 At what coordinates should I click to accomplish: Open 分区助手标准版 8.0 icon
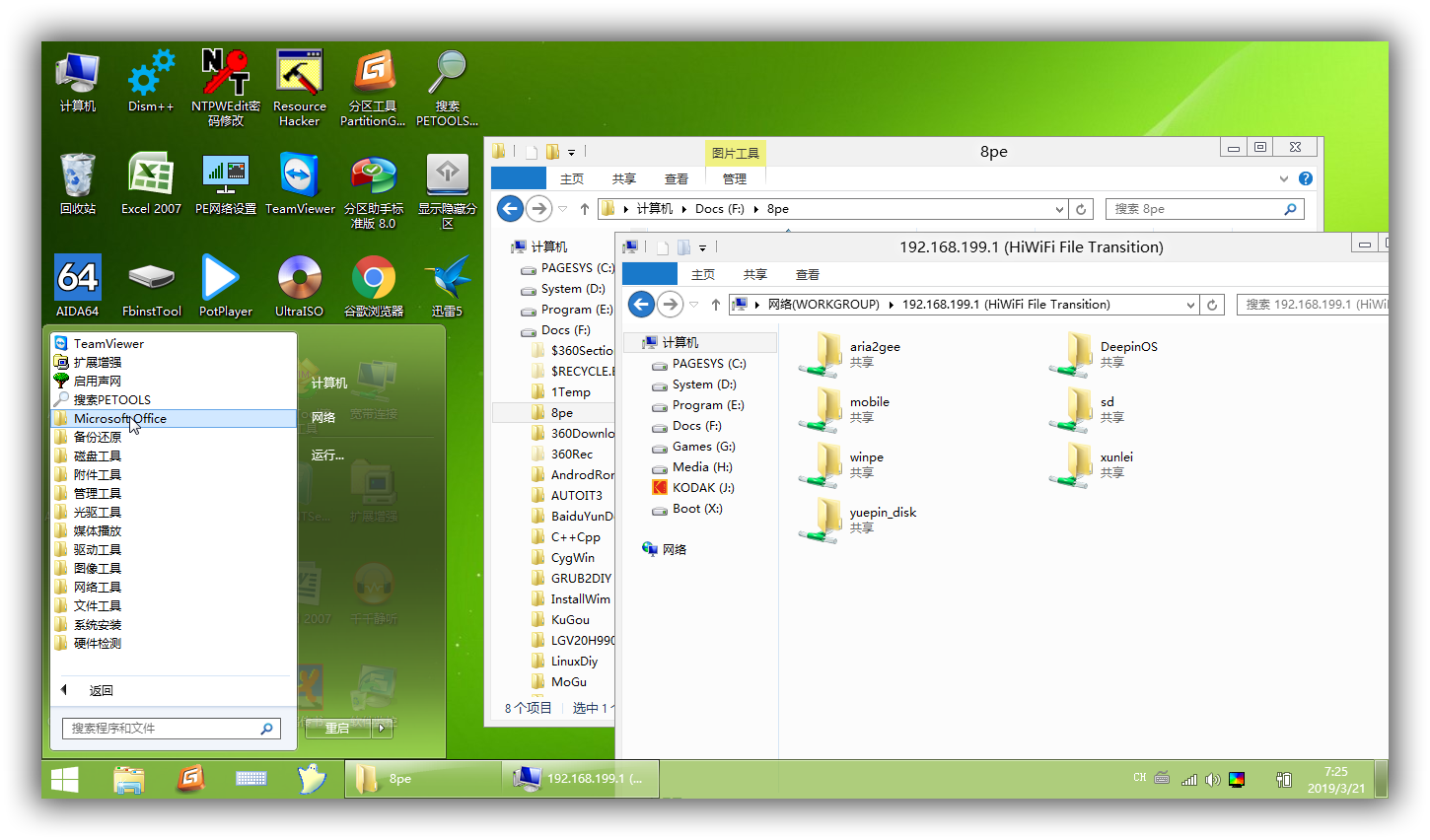coord(373,191)
